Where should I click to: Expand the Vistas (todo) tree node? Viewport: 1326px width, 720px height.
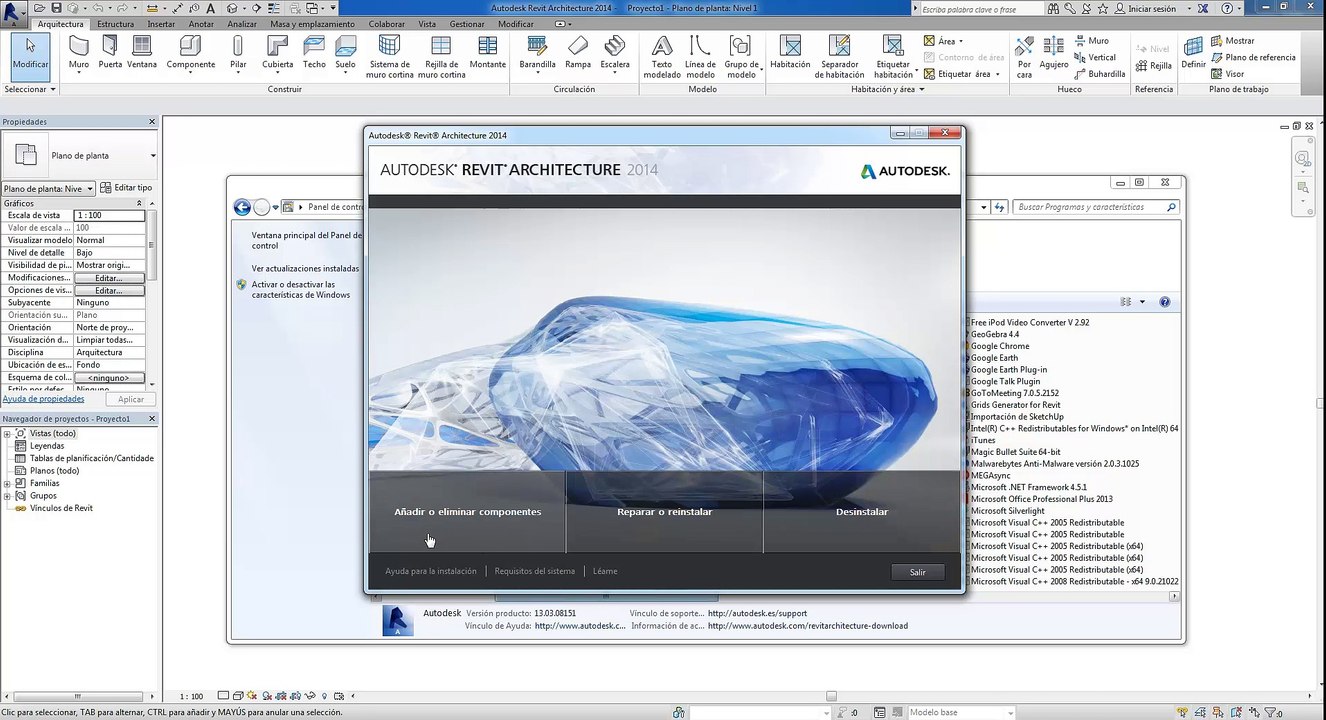[x=7, y=434]
